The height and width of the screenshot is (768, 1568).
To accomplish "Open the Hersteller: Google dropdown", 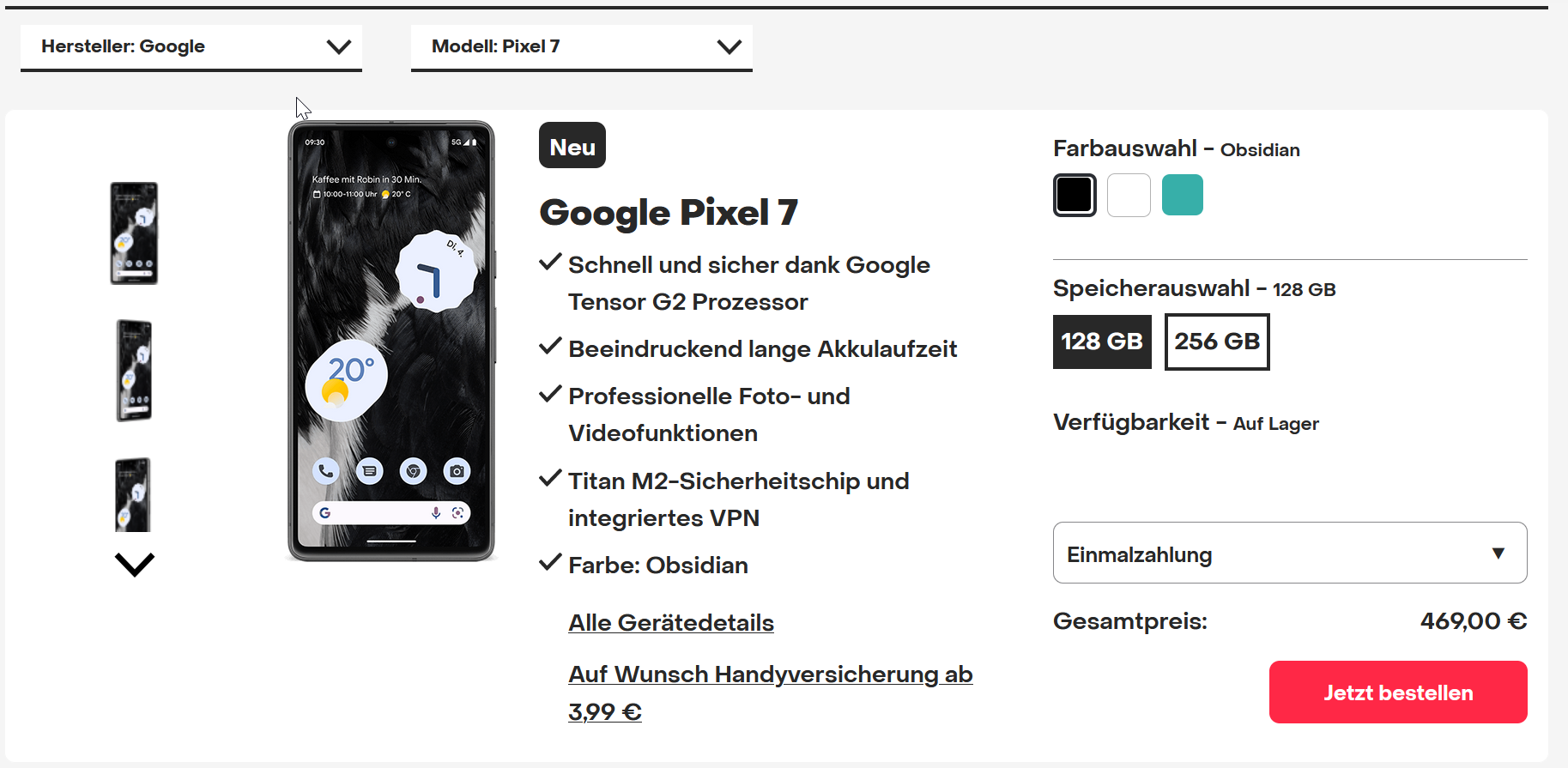I will (191, 47).
